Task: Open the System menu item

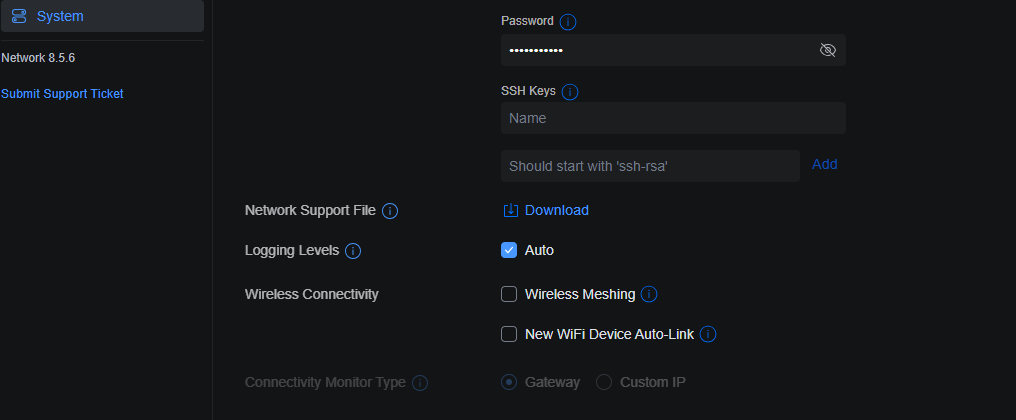Action: tap(102, 16)
